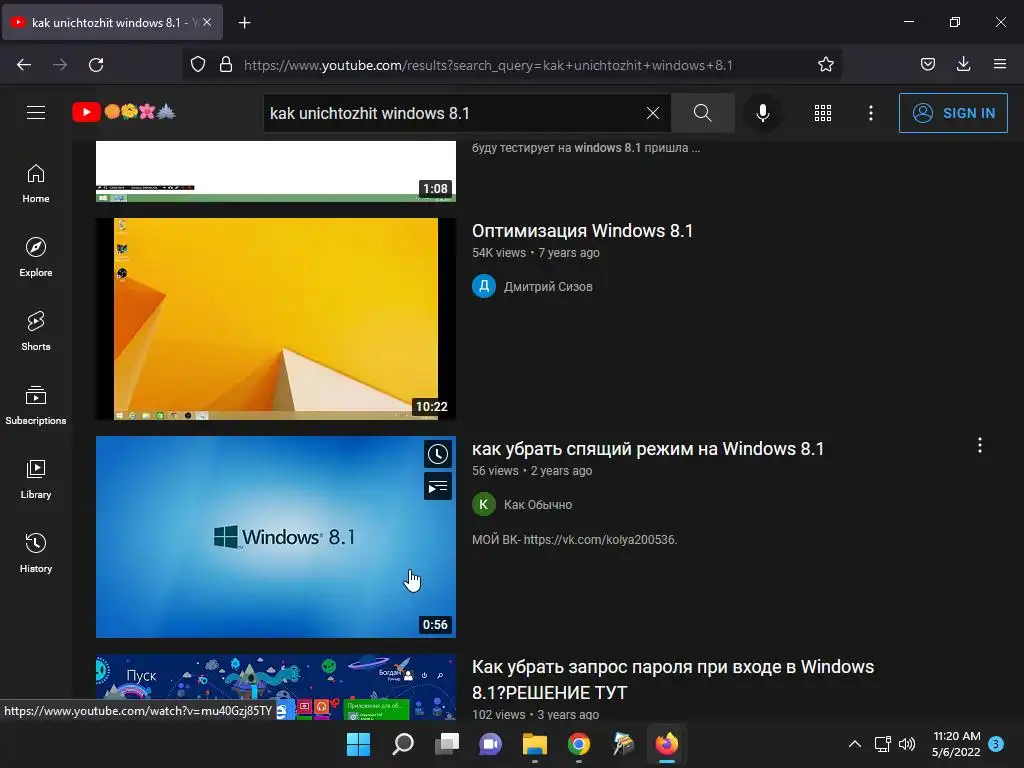Open как убрать спящий режим video title
Viewport: 1024px width, 768px height.
[648, 449]
